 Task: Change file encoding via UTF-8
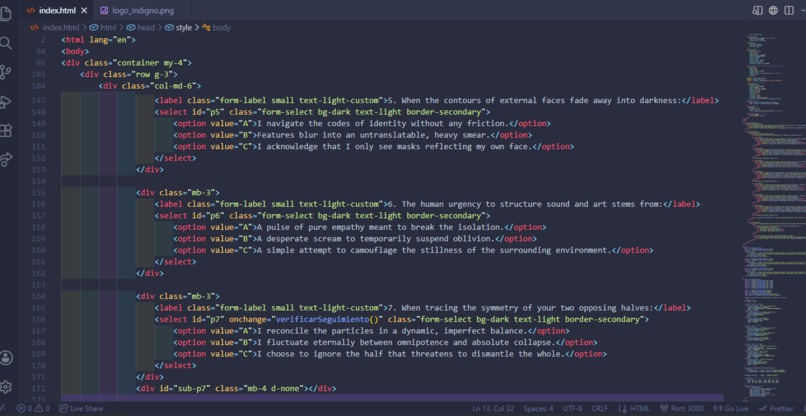(572, 408)
